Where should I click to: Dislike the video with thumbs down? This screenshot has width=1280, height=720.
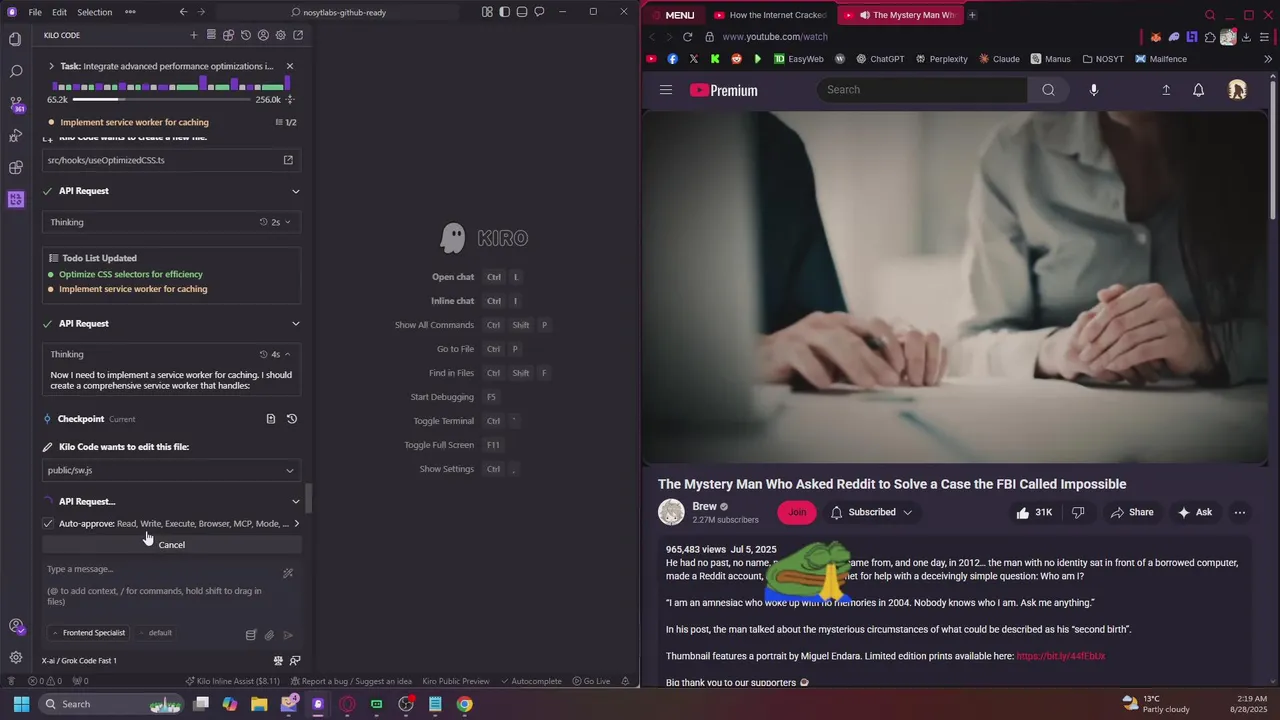pos(1078,512)
